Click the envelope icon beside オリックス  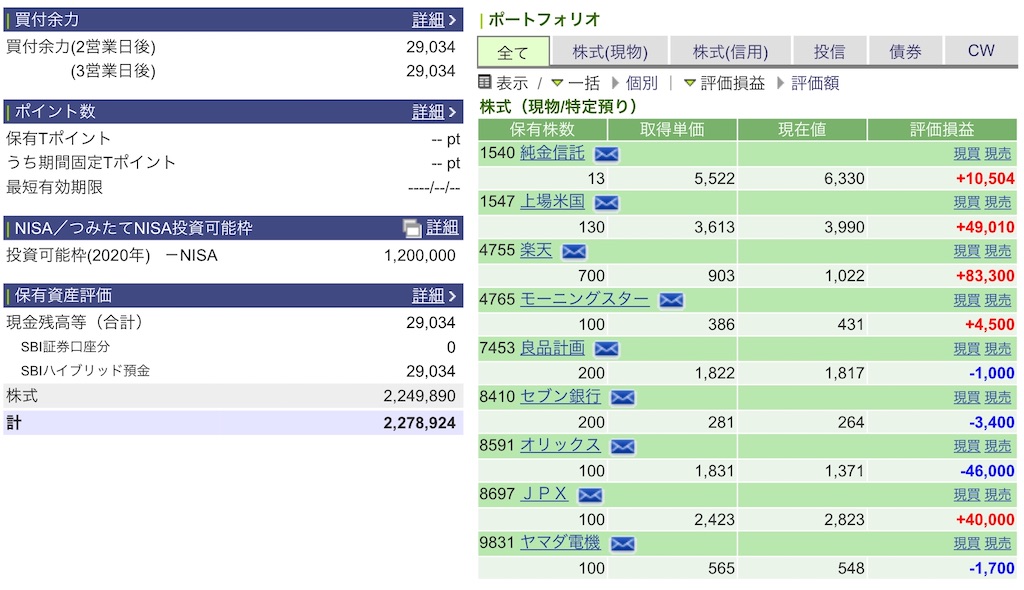tap(622, 446)
